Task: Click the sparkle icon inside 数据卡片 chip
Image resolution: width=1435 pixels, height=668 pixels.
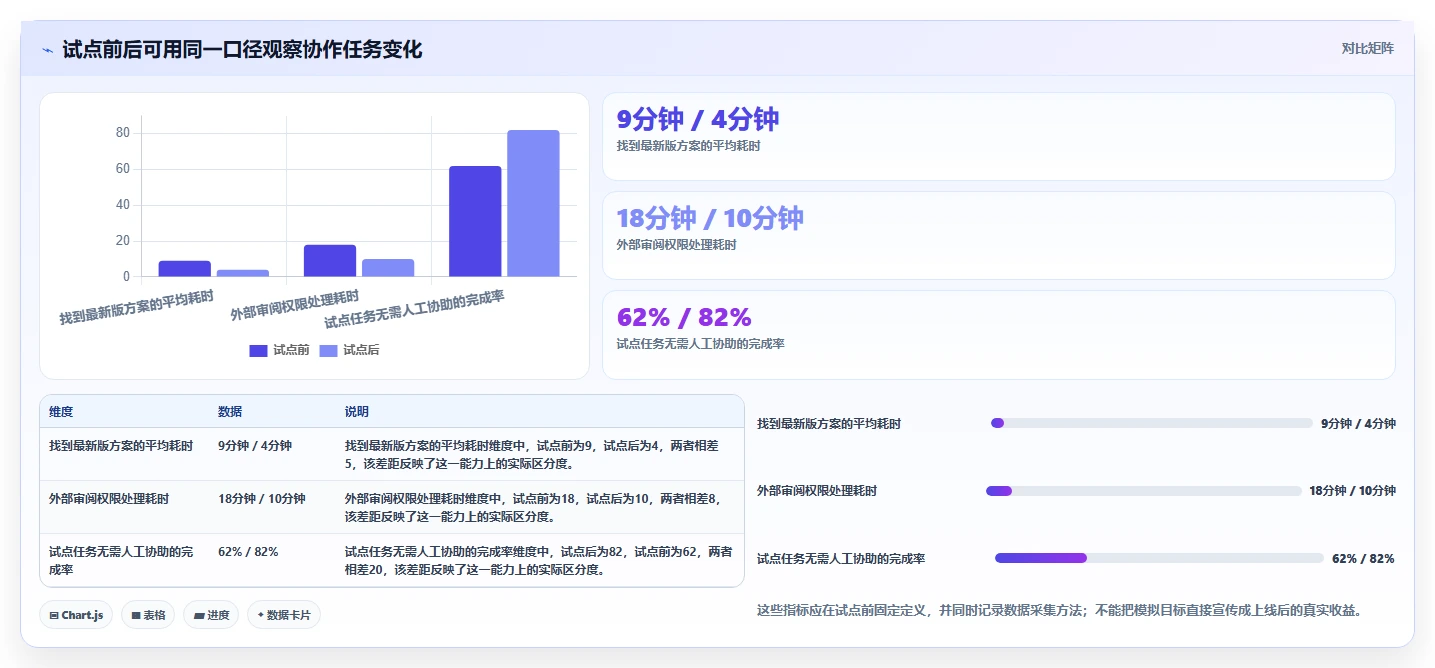Action: tap(261, 615)
